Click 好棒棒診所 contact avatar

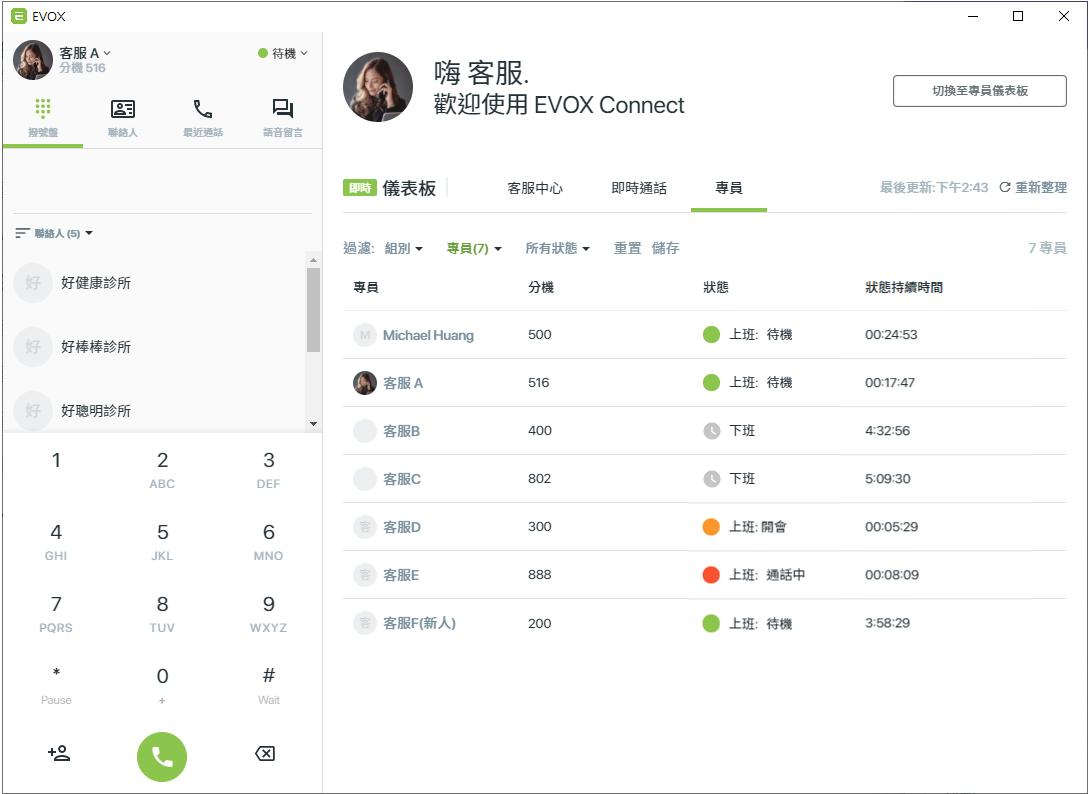pos(33,347)
